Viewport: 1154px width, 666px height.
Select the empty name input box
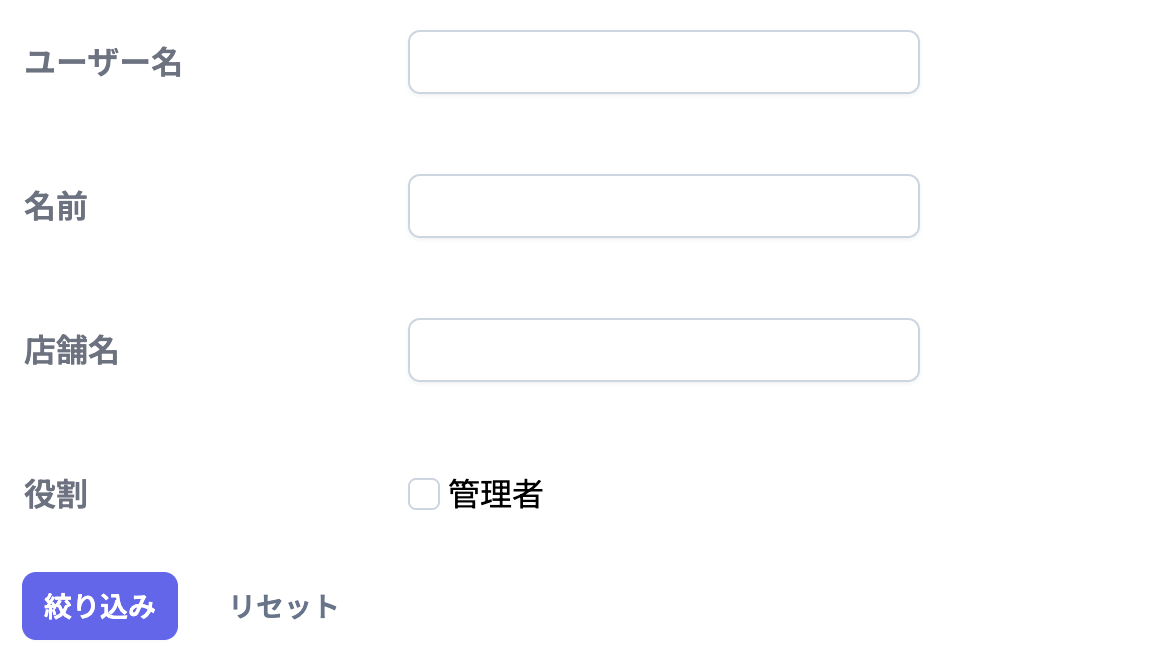663,206
